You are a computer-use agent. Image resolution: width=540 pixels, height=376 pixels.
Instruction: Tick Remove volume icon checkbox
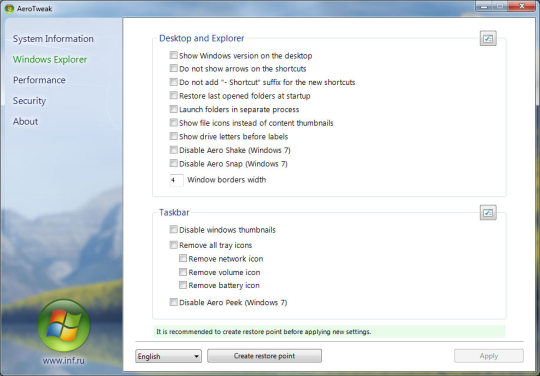tap(183, 272)
